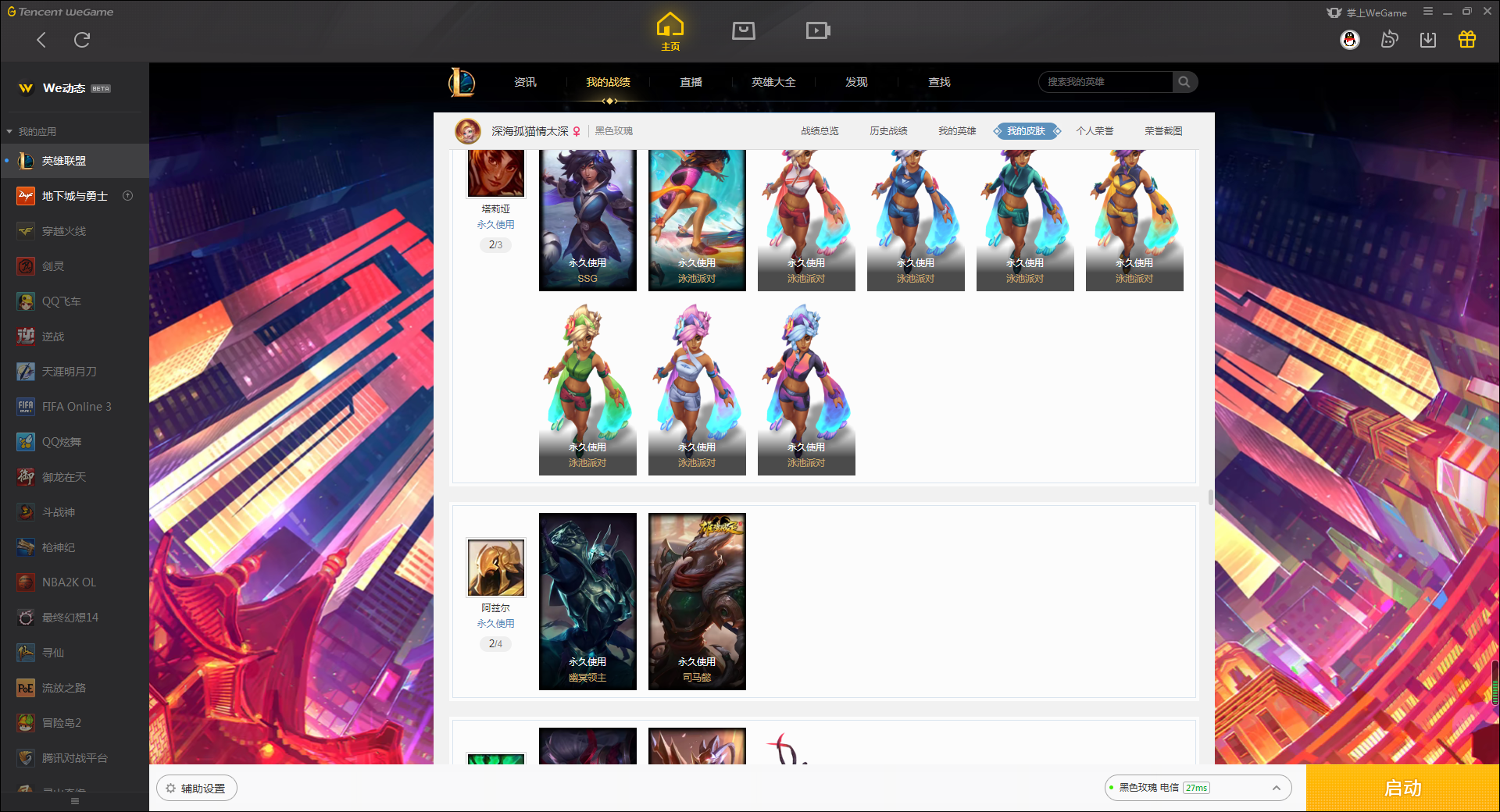This screenshot has width=1500, height=812.
Task: Open 辅助设置 settings button
Action: pyautogui.click(x=197, y=789)
